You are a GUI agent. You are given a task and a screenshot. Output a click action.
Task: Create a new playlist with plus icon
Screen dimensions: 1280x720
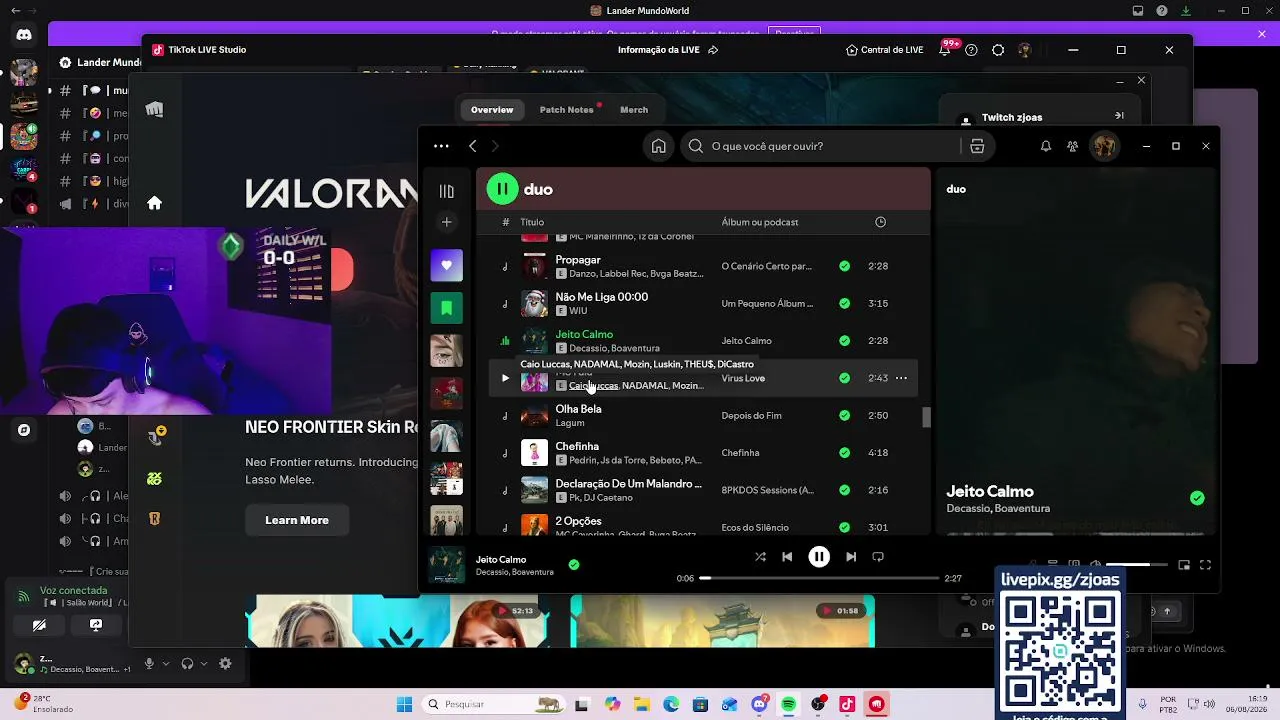[446, 222]
